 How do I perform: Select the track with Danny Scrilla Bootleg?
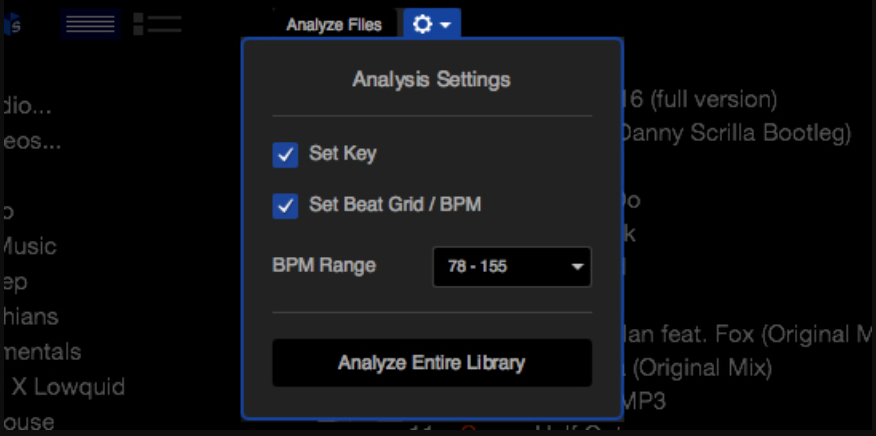737,133
